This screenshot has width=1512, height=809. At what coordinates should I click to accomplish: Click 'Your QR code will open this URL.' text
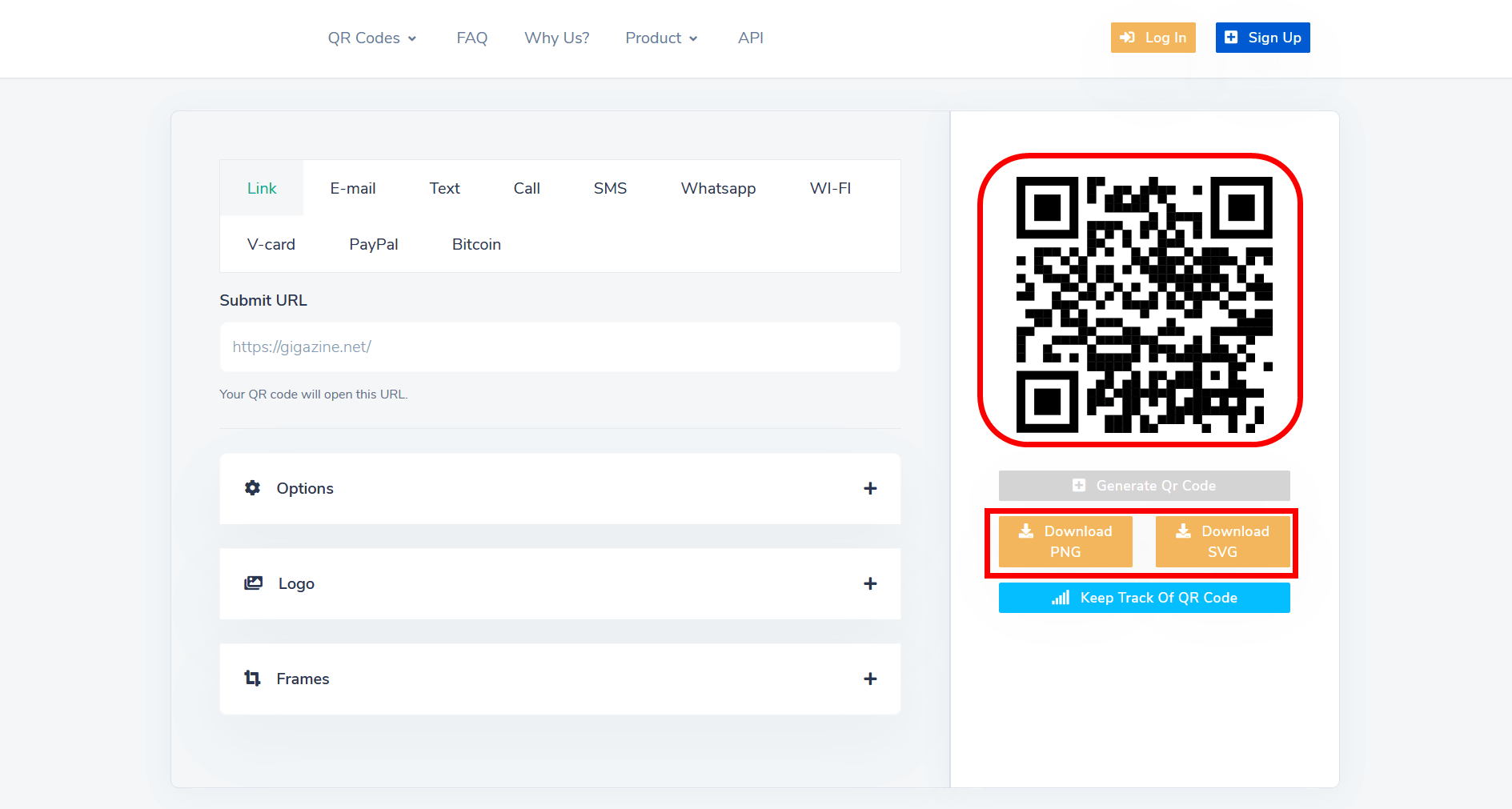[314, 394]
